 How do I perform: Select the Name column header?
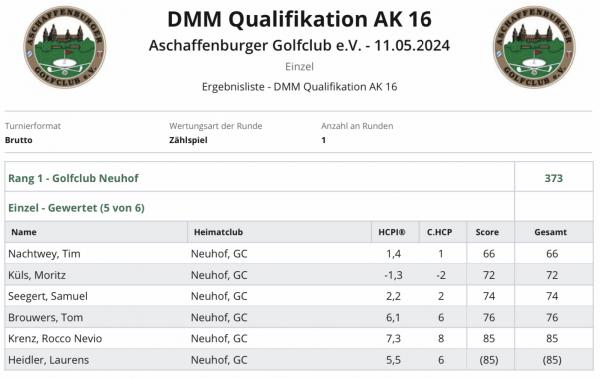(24, 232)
